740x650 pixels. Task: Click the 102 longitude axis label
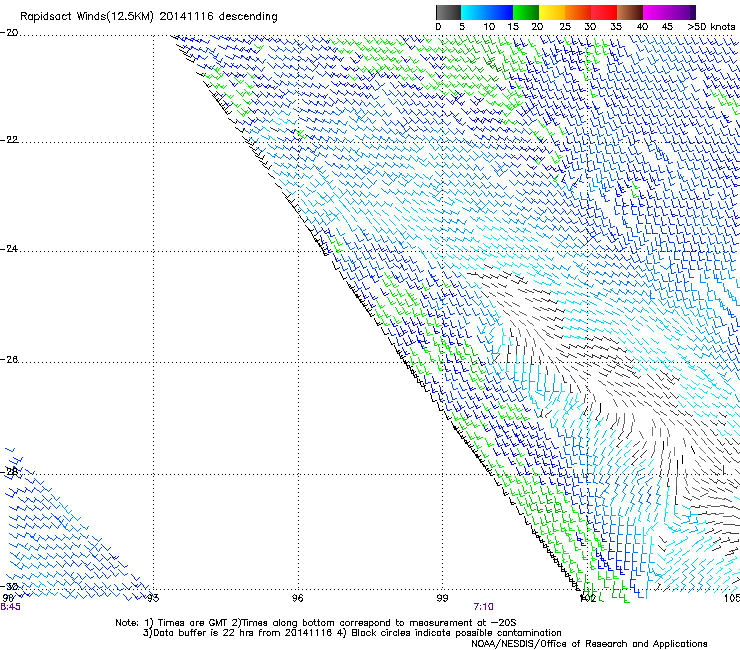[588, 598]
